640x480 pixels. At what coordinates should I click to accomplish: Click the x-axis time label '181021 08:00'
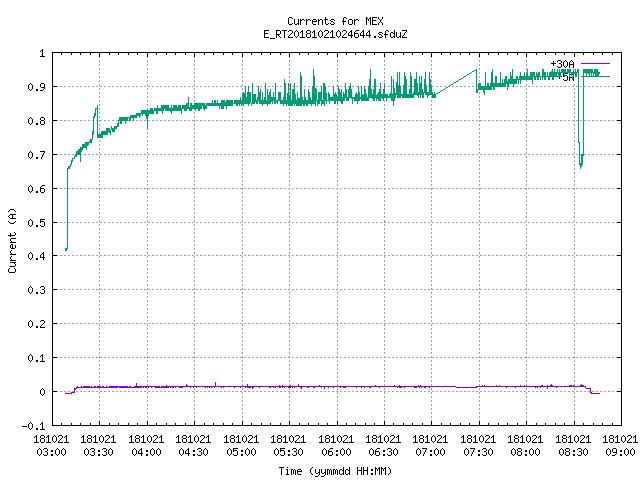tap(525, 446)
